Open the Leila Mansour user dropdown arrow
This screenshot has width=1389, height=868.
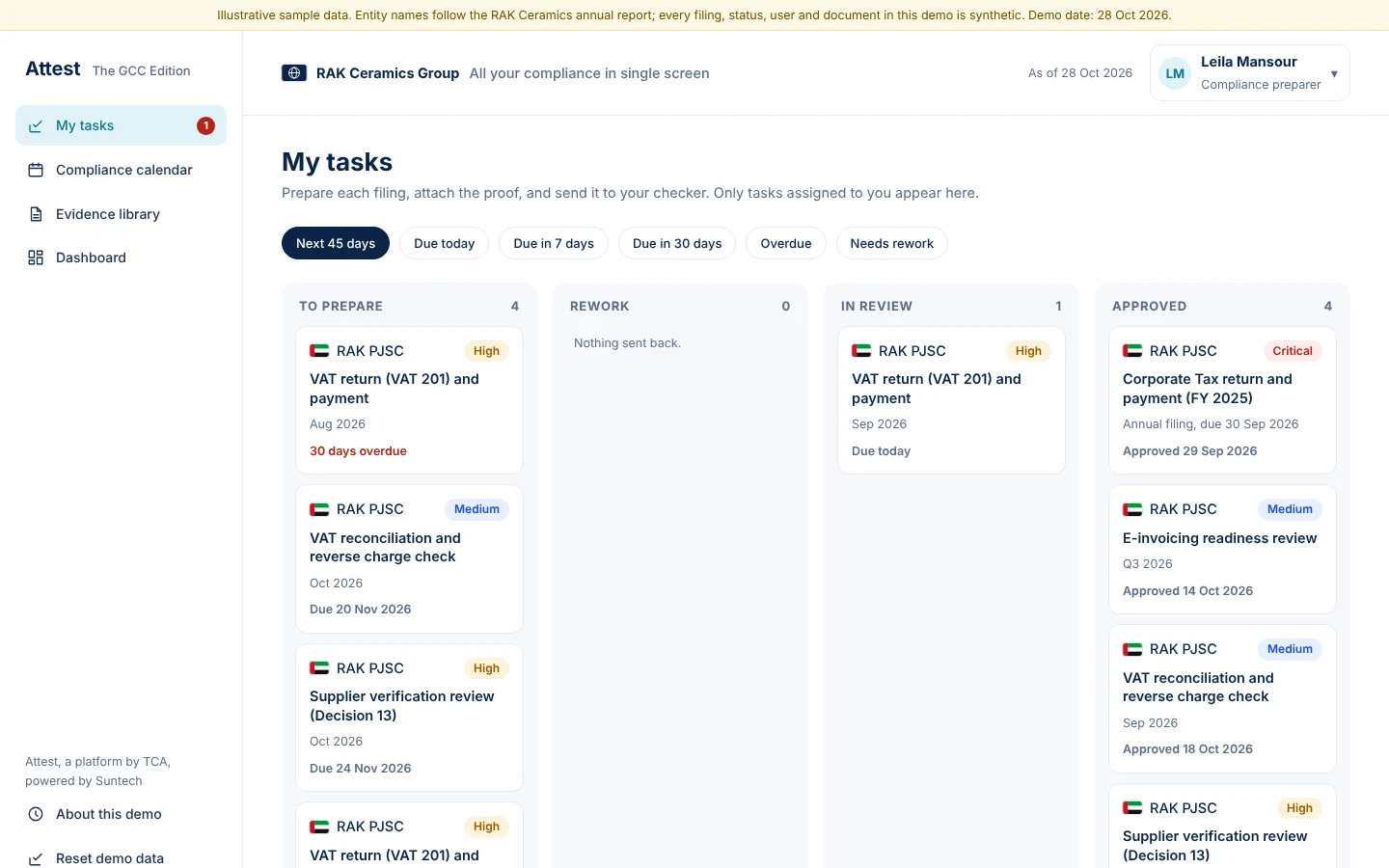[x=1334, y=74]
